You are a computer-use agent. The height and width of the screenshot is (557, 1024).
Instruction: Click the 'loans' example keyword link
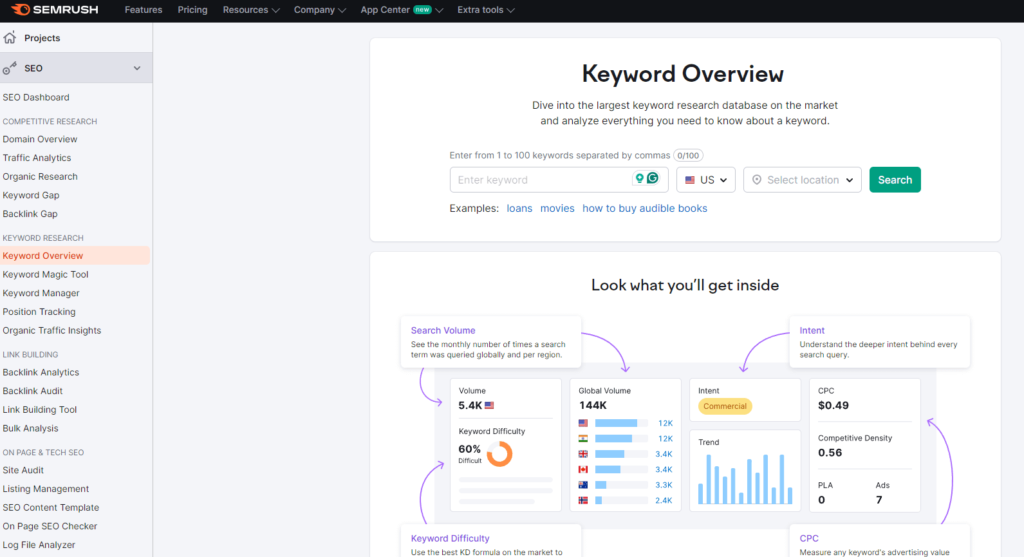tap(519, 208)
